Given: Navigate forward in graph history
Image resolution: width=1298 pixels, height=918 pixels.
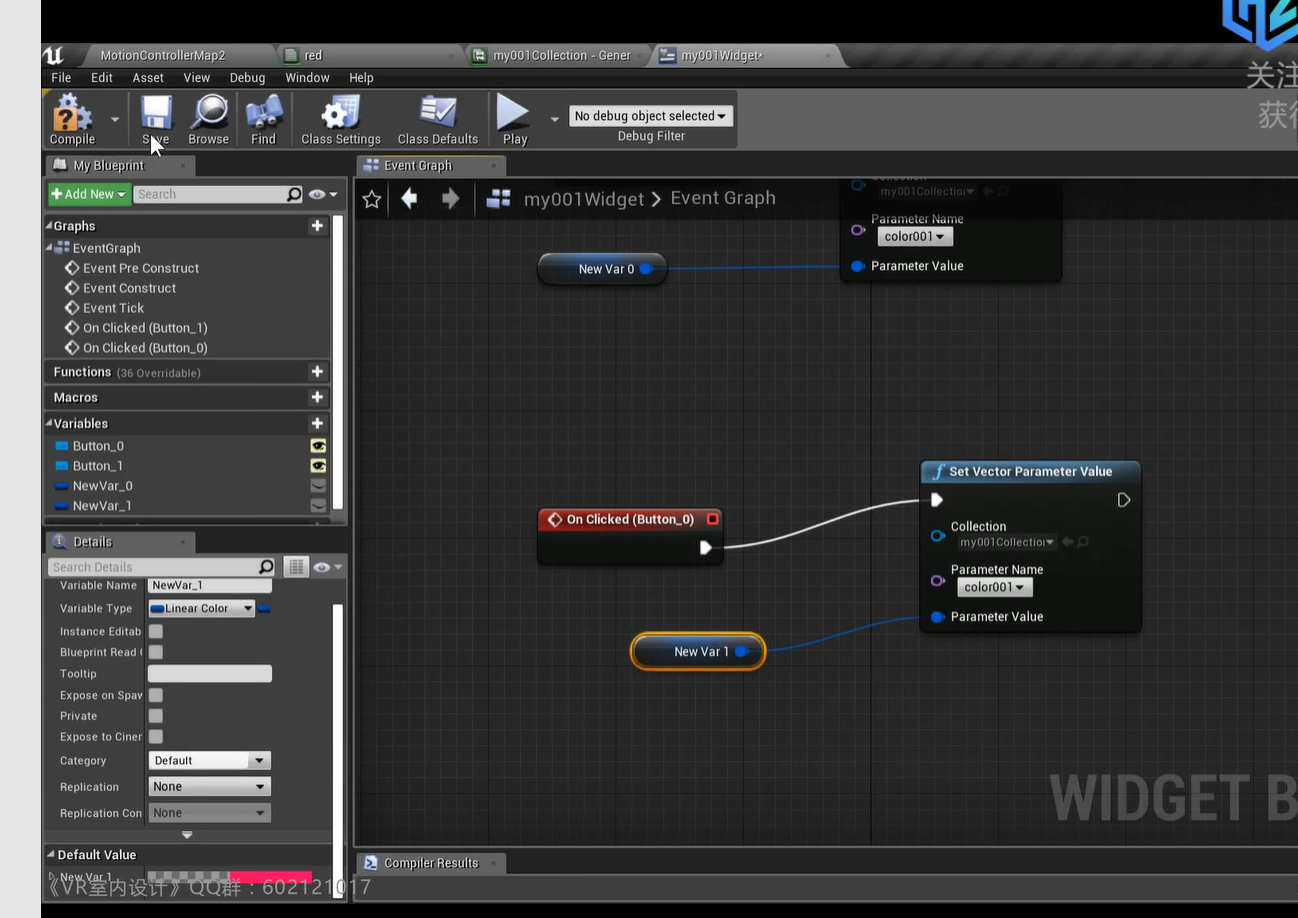Looking at the screenshot, I should coord(450,199).
